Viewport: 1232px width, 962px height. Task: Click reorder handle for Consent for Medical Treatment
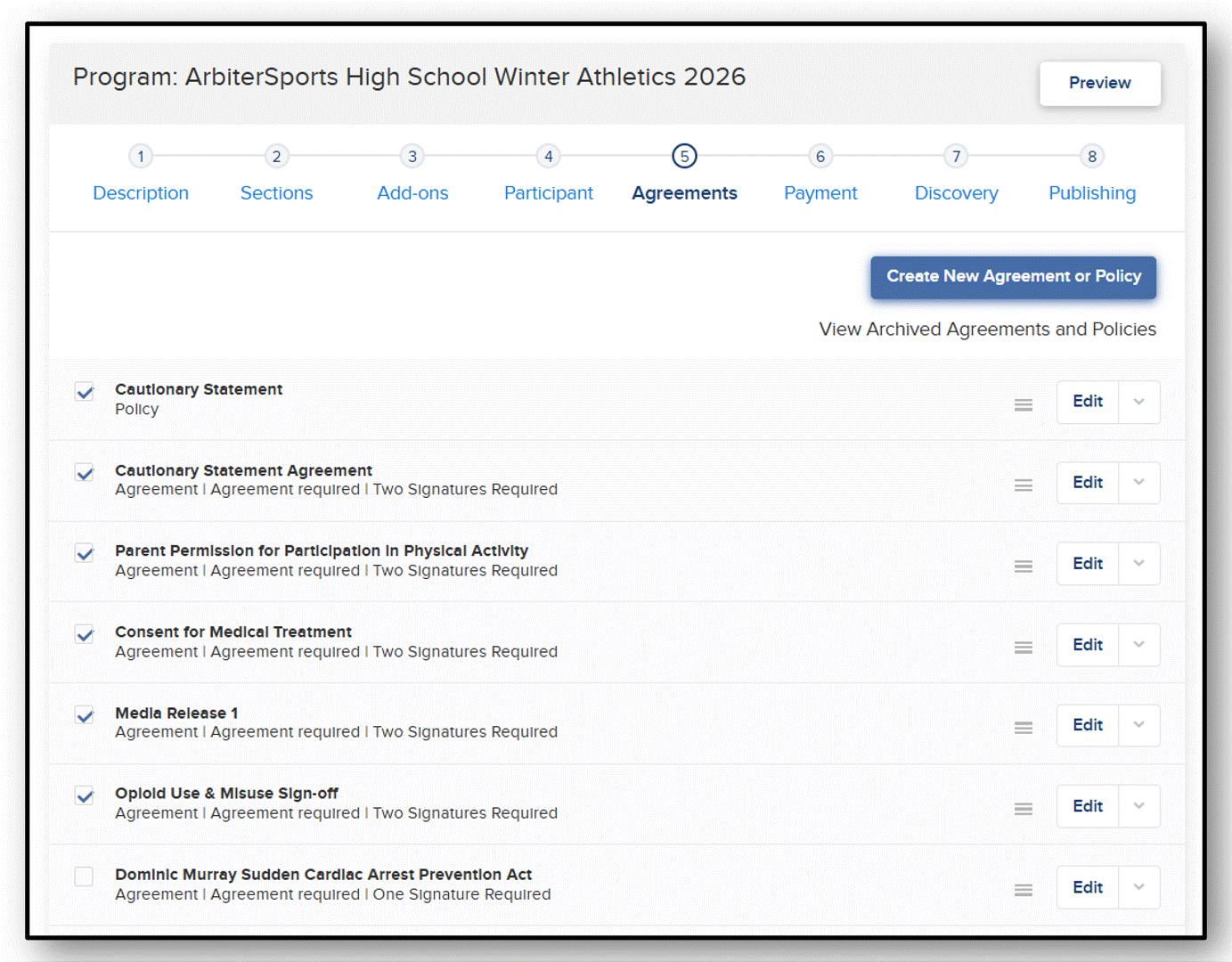point(1024,648)
